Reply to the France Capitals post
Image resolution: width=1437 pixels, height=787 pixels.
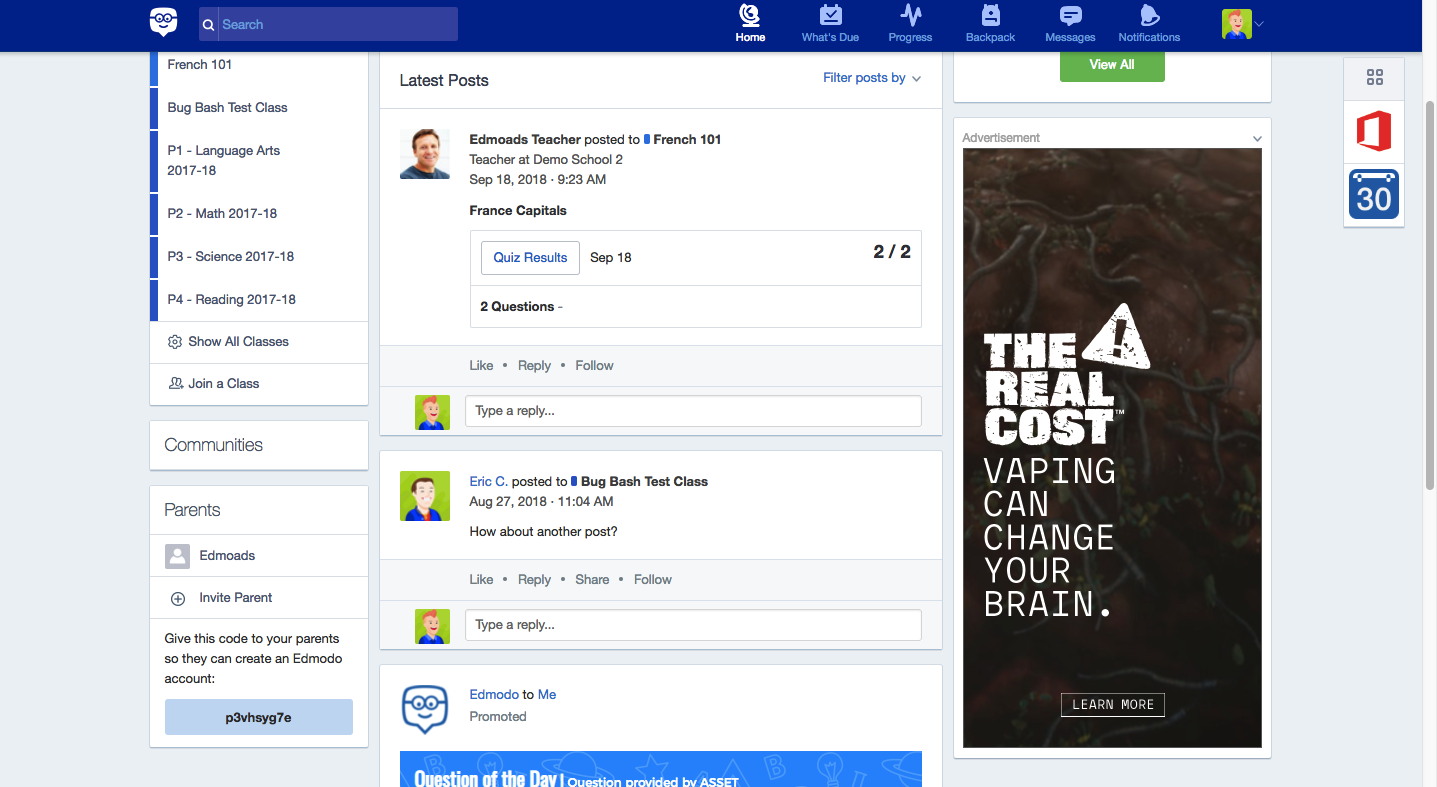click(534, 366)
